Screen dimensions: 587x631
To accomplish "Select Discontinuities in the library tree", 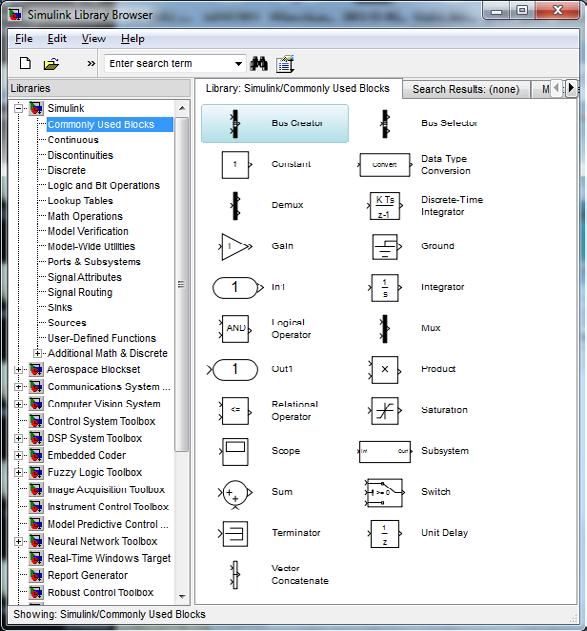I will (x=80, y=155).
